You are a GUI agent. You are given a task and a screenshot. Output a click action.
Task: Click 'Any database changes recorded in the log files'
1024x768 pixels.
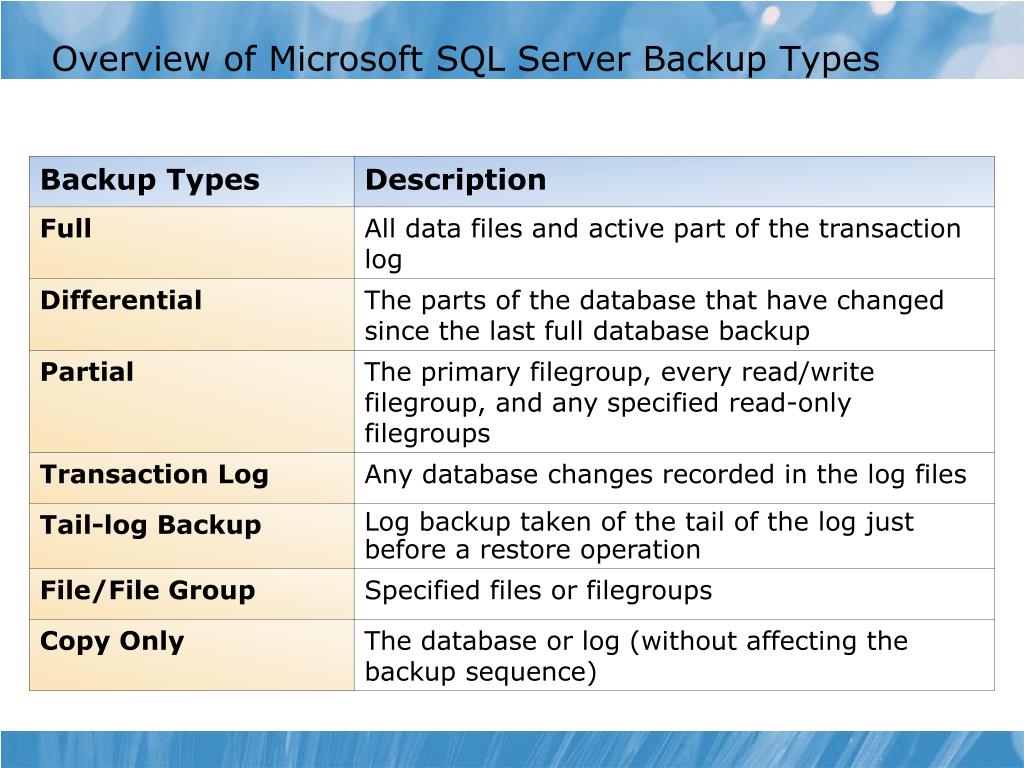[665, 475]
